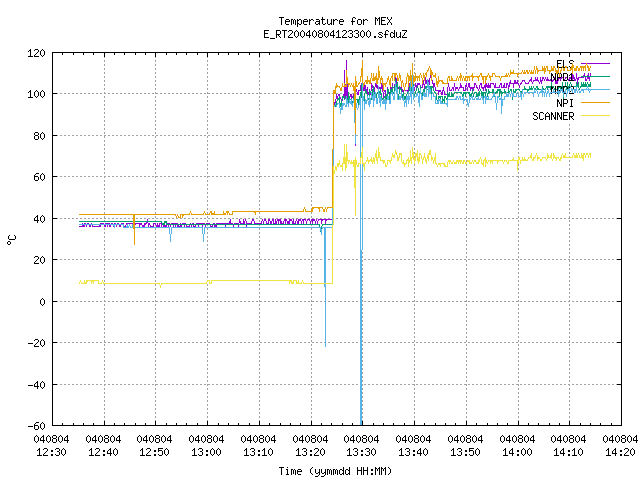Click the y-axis tick value "-60"
The height and width of the screenshot is (480, 640).
[x=36, y=426]
